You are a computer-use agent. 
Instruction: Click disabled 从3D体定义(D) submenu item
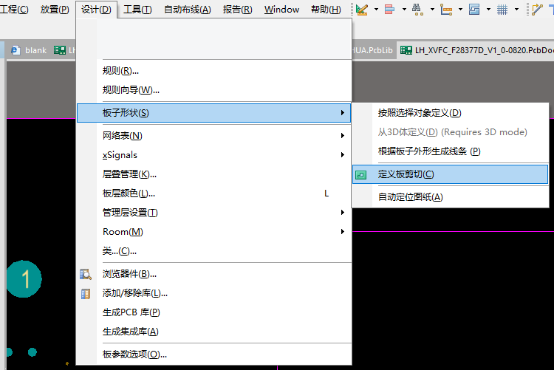(450, 132)
